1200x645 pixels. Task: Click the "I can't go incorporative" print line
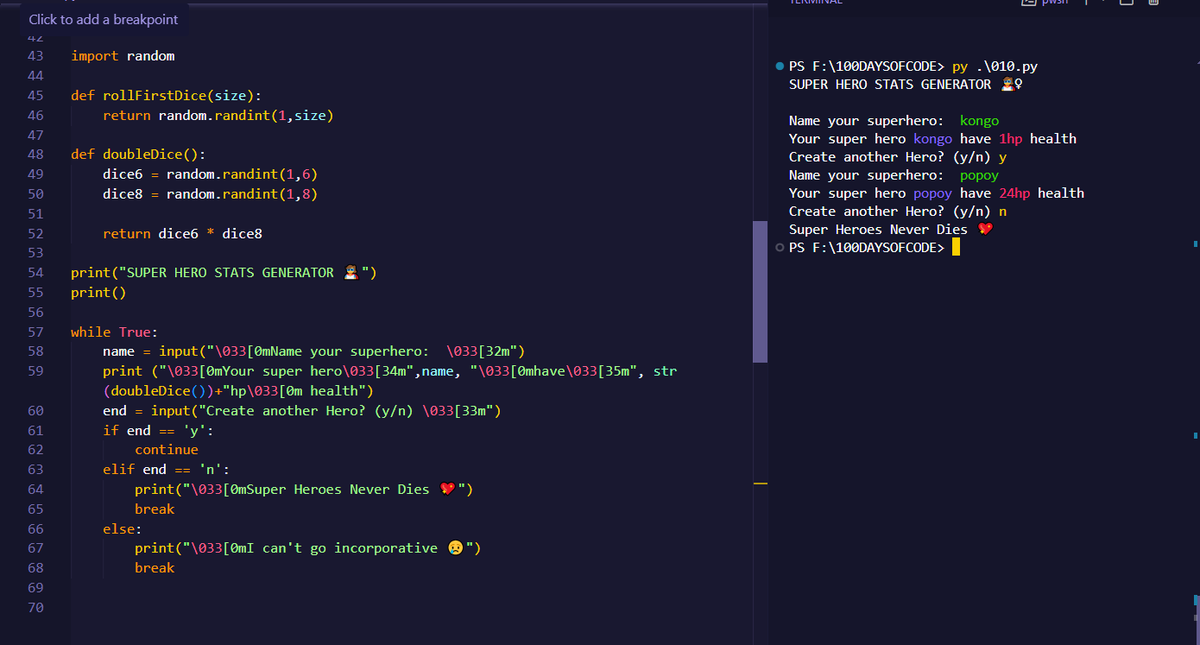tap(308, 548)
